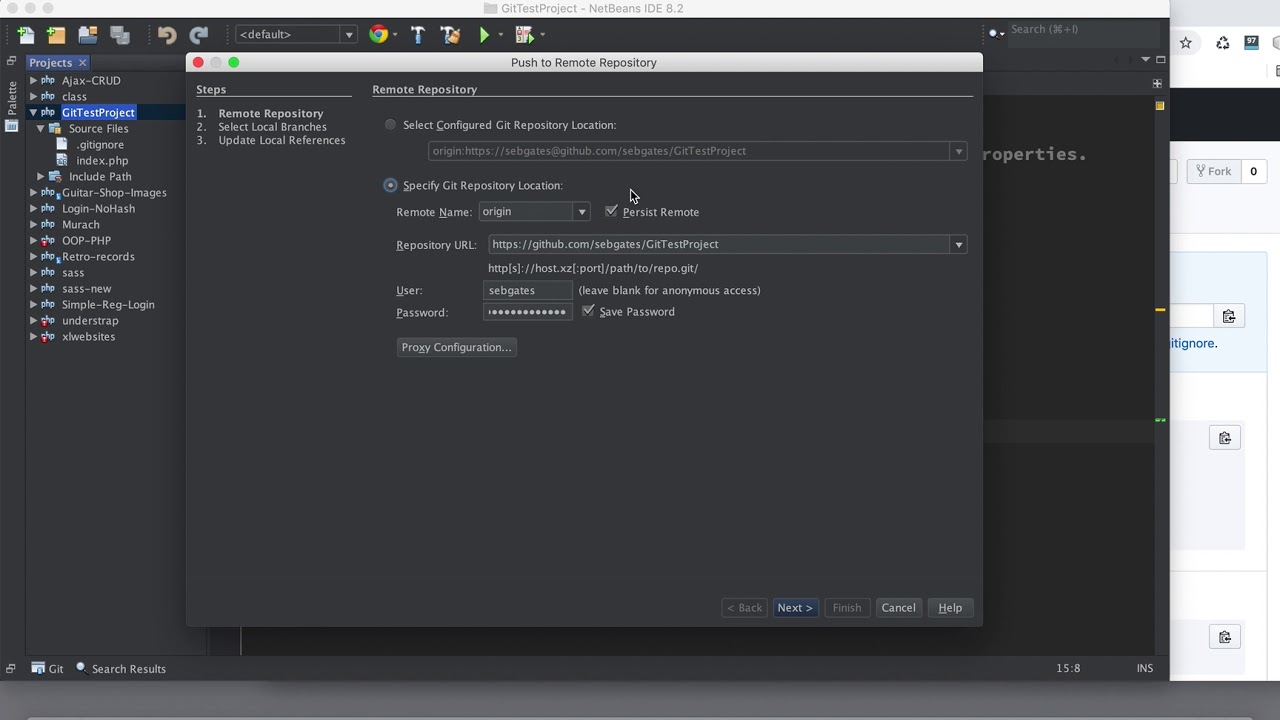The height and width of the screenshot is (720, 1280).
Task: Close the Projects tab with its X
Action: (83, 63)
